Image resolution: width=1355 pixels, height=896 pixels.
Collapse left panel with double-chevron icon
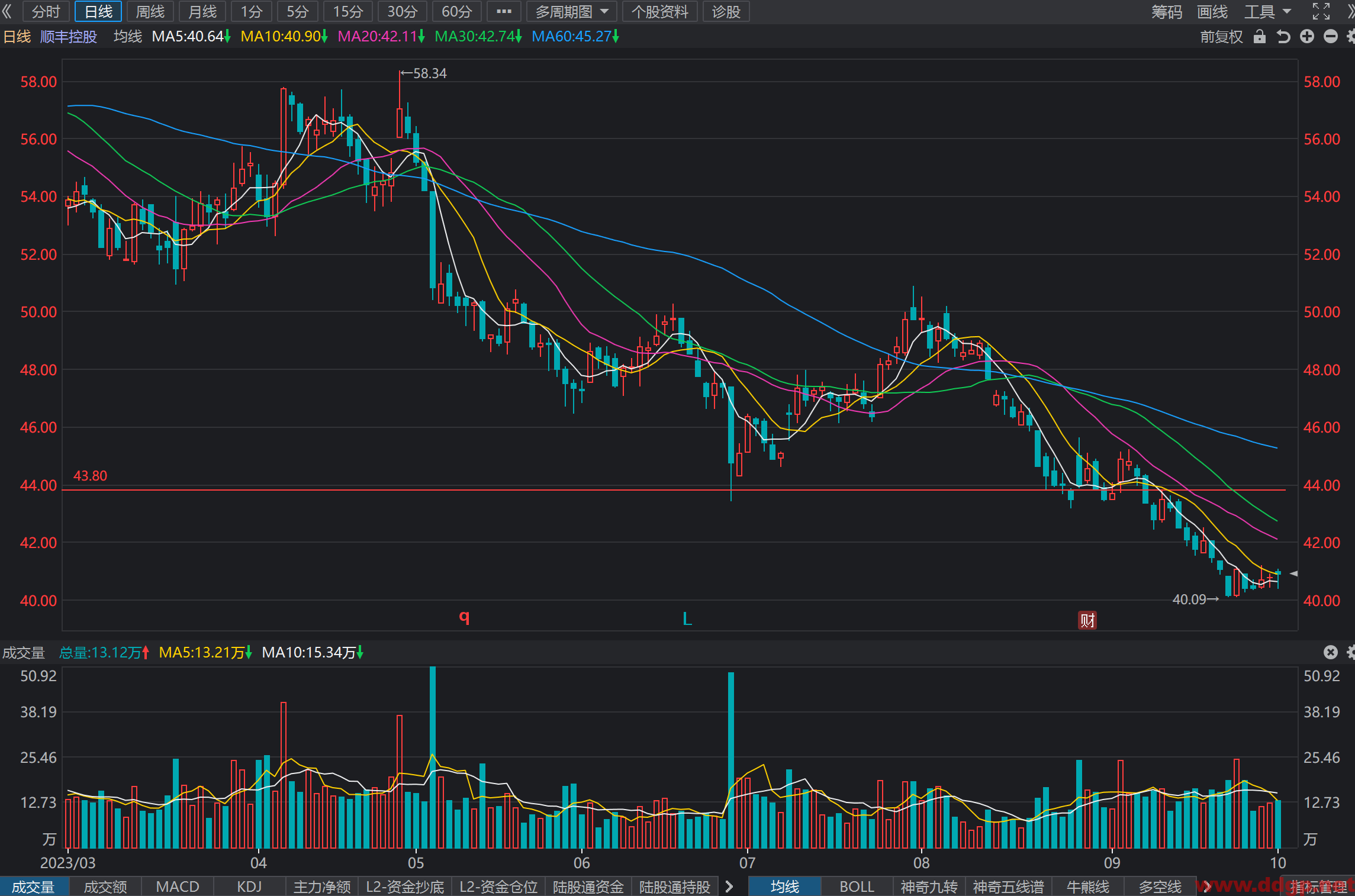tap(7, 11)
